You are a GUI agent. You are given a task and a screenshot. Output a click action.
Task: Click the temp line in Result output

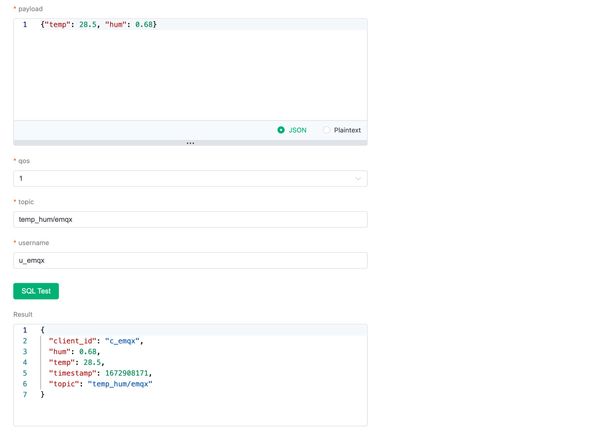click(x=76, y=362)
